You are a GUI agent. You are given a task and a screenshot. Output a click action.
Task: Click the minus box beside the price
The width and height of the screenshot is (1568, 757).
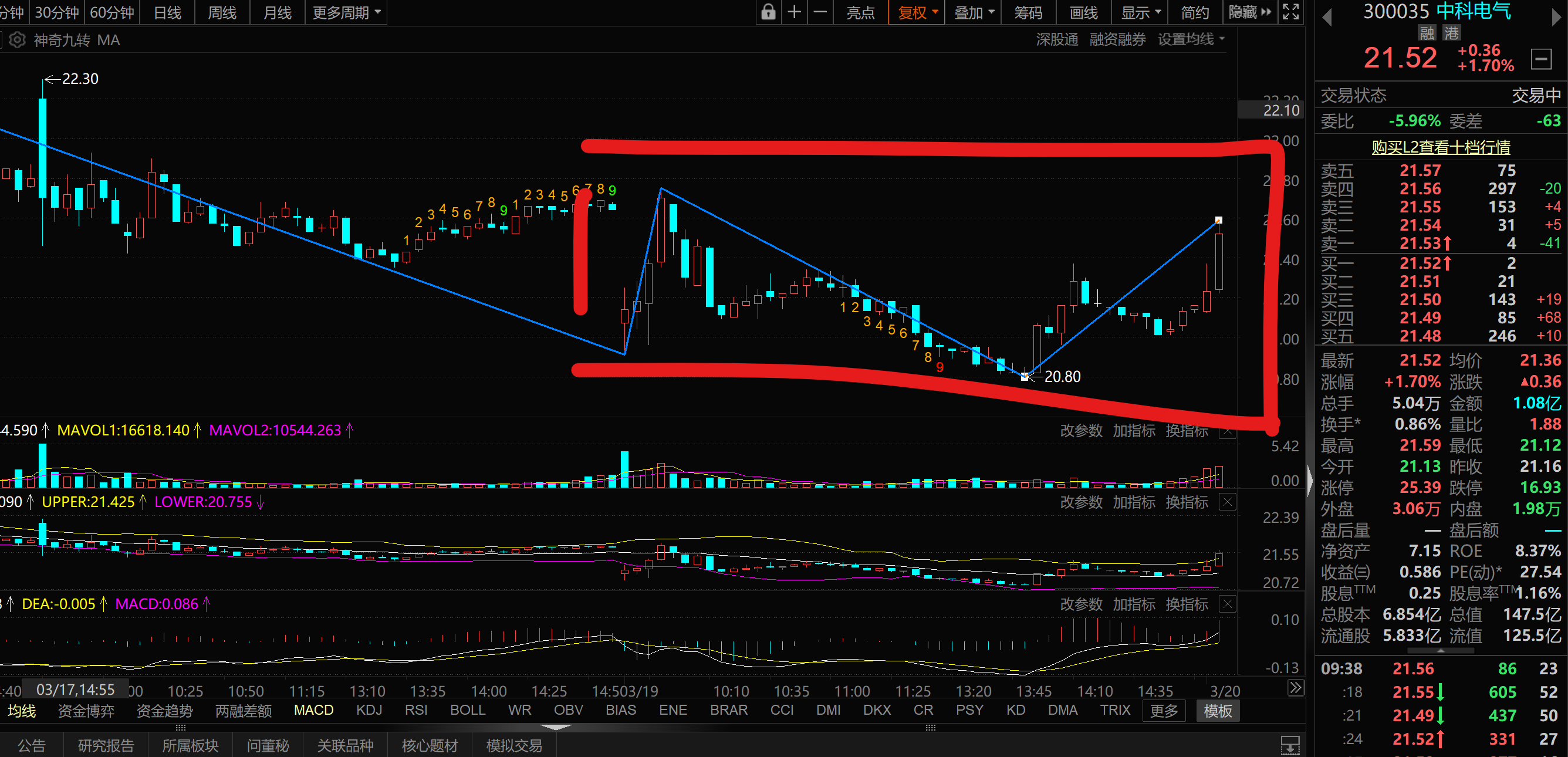tap(1540, 60)
